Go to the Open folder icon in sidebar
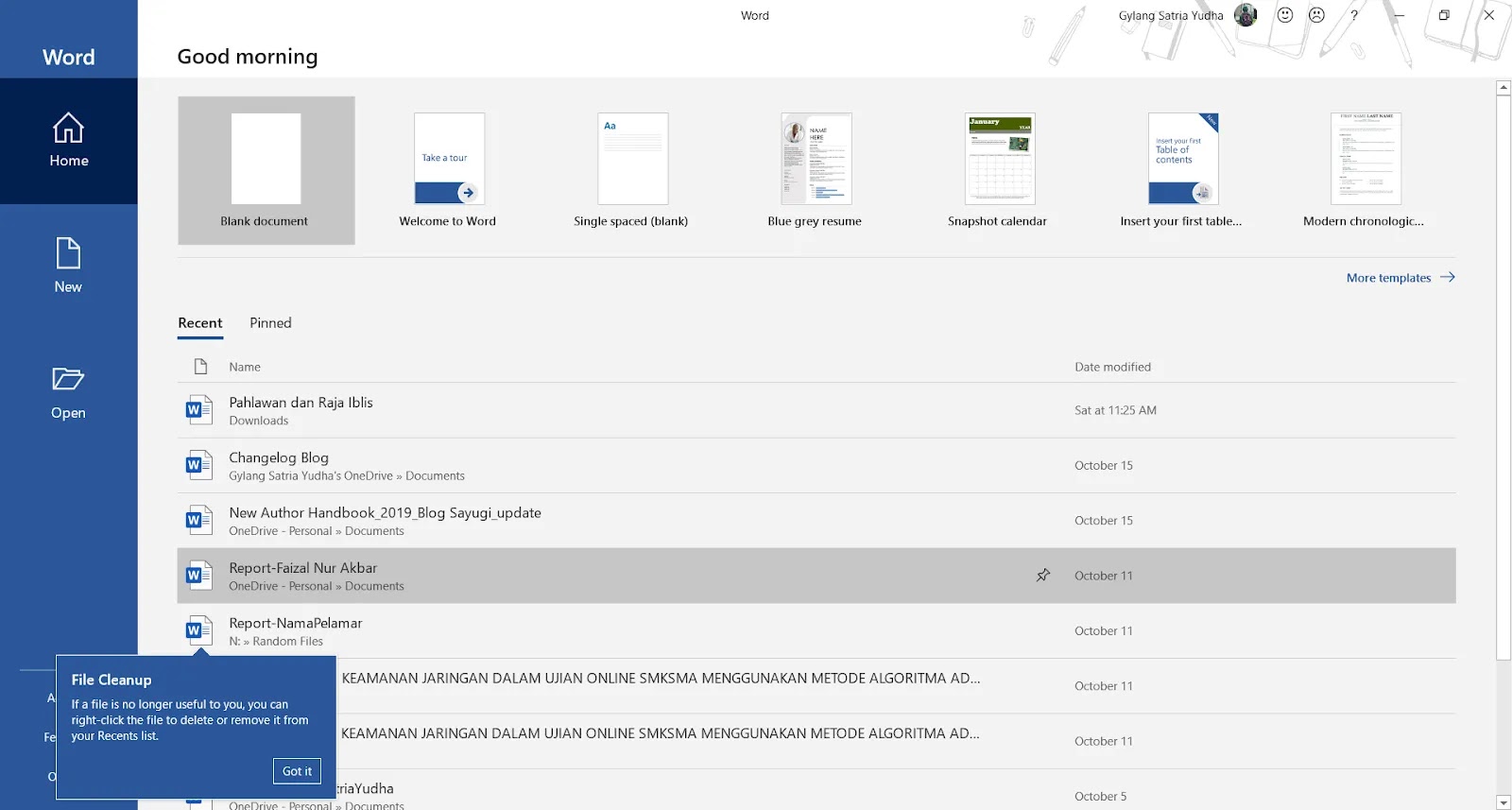Image resolution: width=1512 pixels, height=810 pixels. click(x=68, y=379)
